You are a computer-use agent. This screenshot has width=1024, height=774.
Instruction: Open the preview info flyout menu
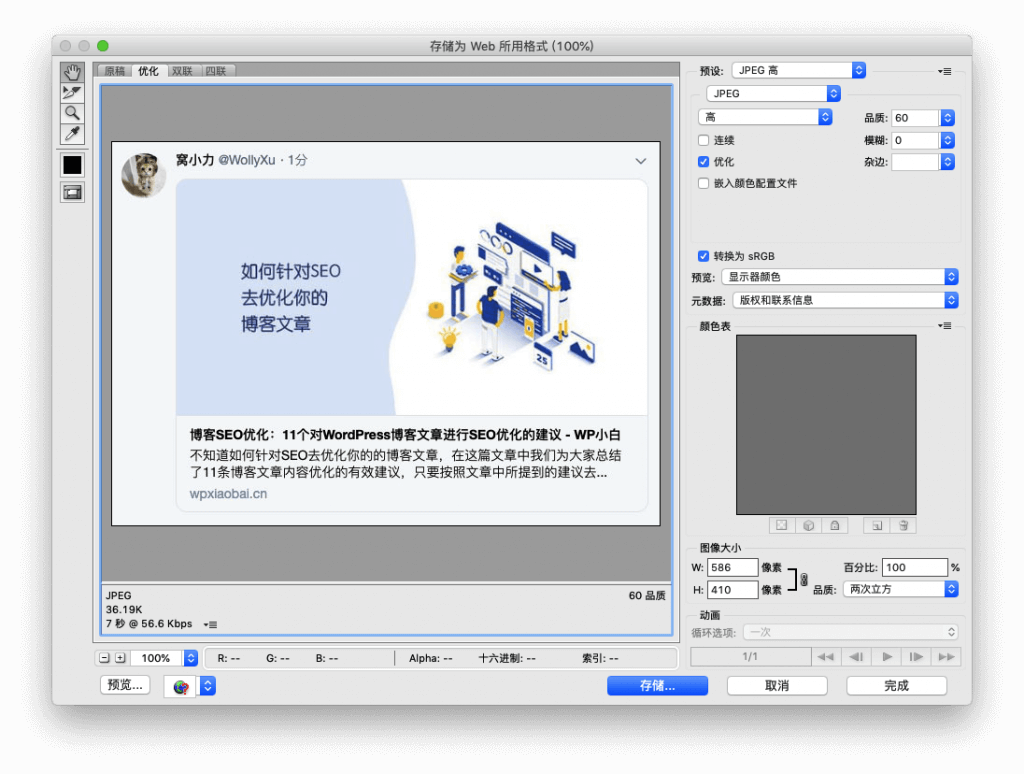coord(210,624)
